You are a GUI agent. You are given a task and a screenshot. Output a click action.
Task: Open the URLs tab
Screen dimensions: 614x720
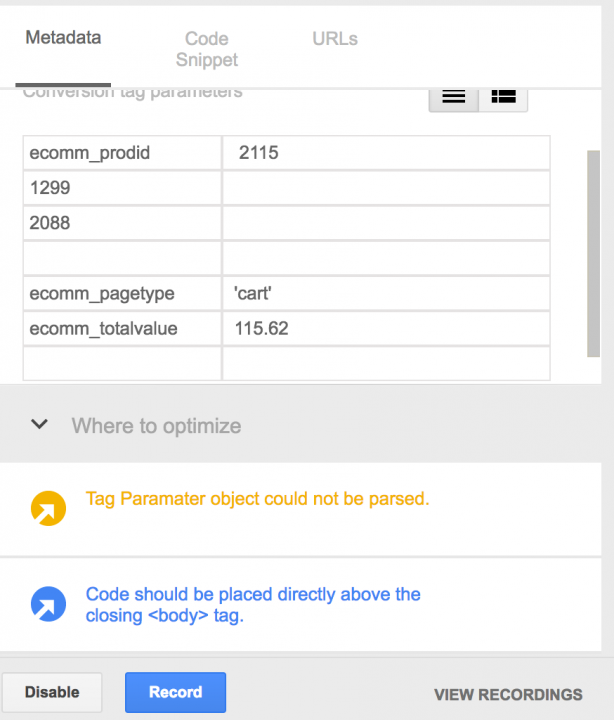click(335, 39)
